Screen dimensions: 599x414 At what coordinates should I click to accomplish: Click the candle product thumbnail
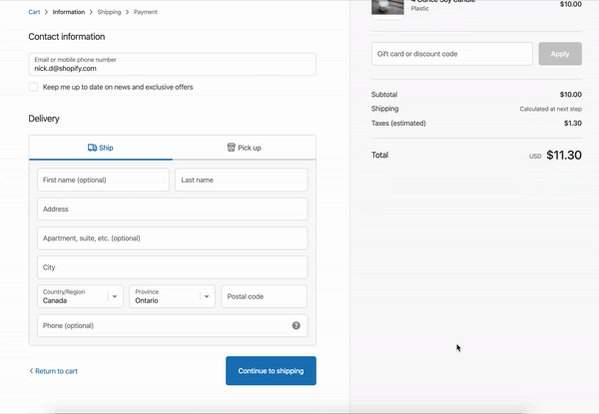tap(388, 7)
